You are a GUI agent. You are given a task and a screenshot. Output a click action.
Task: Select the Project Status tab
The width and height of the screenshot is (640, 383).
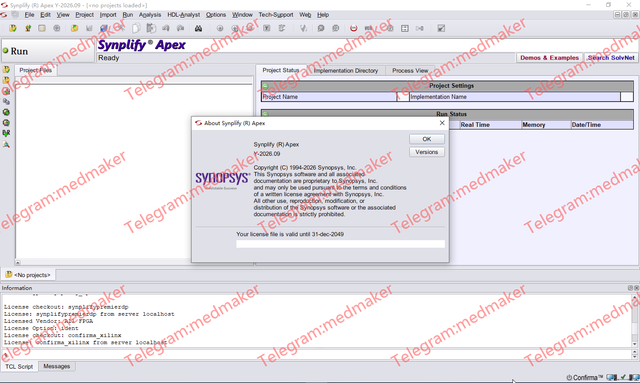281,70
